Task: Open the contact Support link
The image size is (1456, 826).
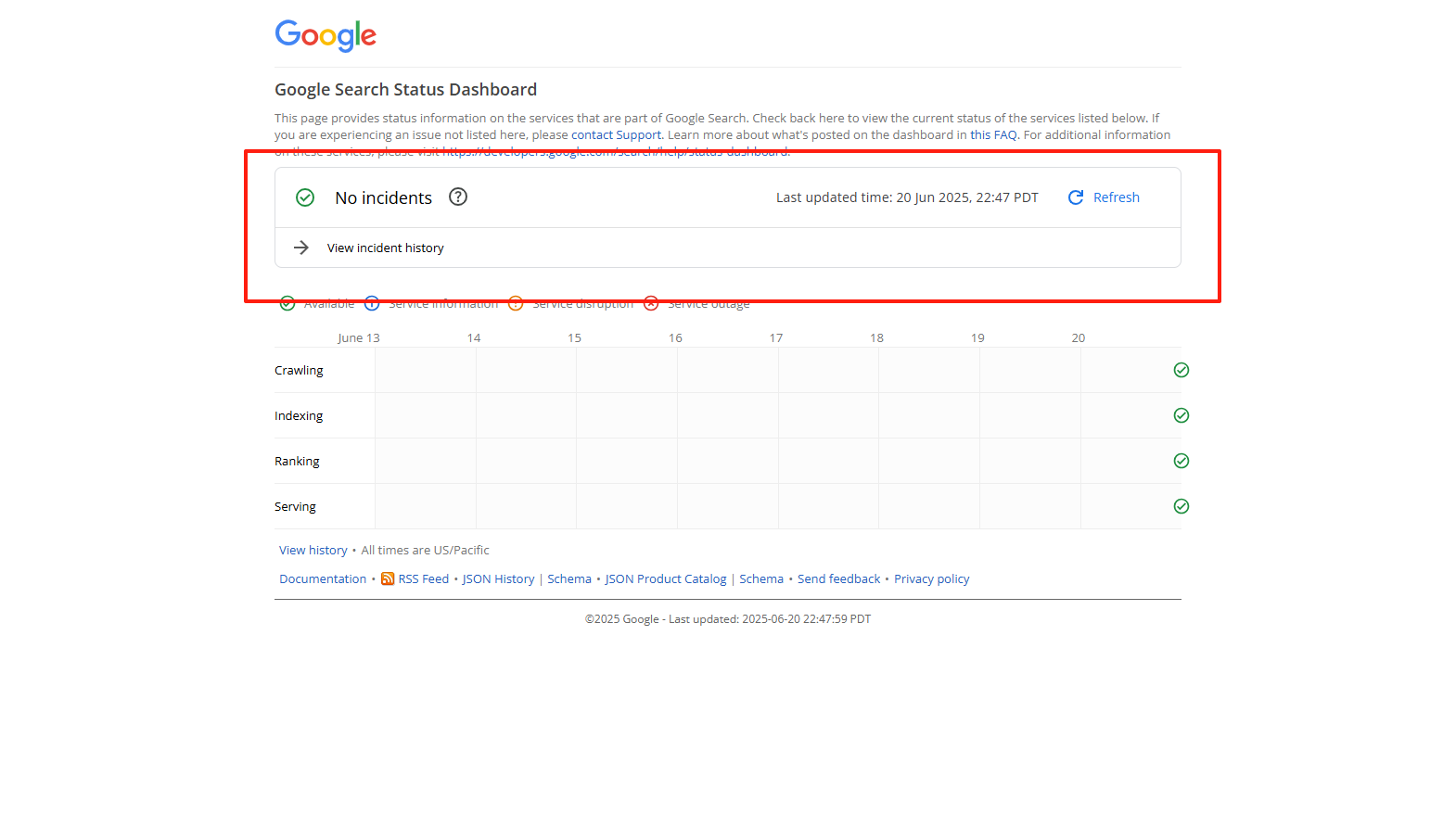Action: [616, 135]
